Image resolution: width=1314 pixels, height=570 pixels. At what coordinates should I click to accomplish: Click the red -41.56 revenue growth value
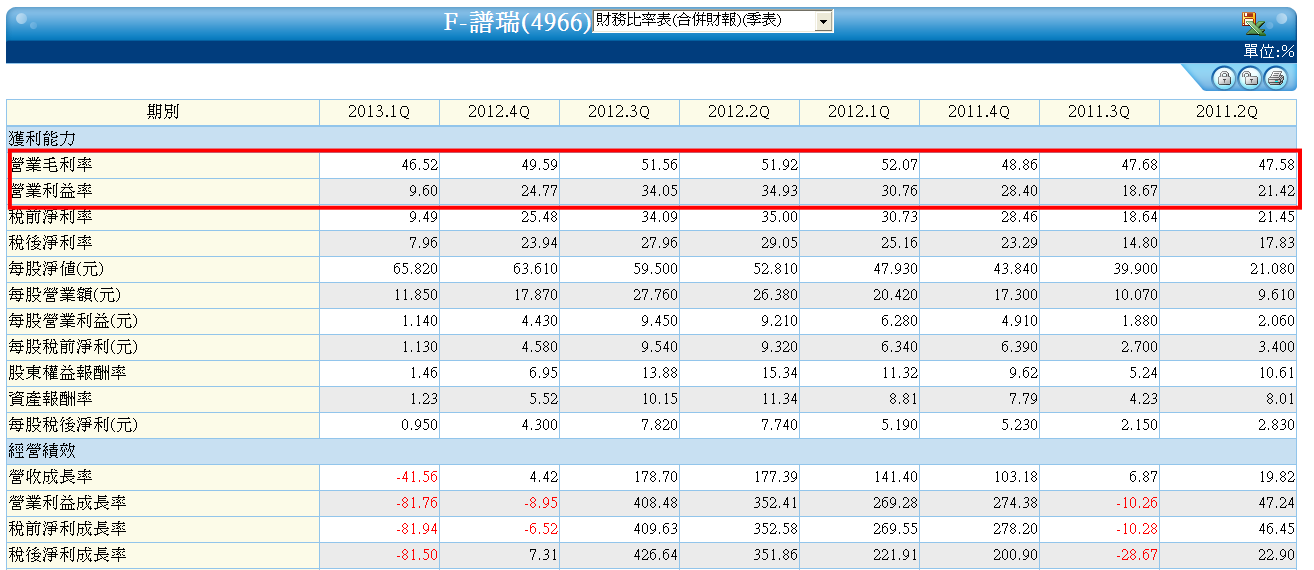[417, 477]
